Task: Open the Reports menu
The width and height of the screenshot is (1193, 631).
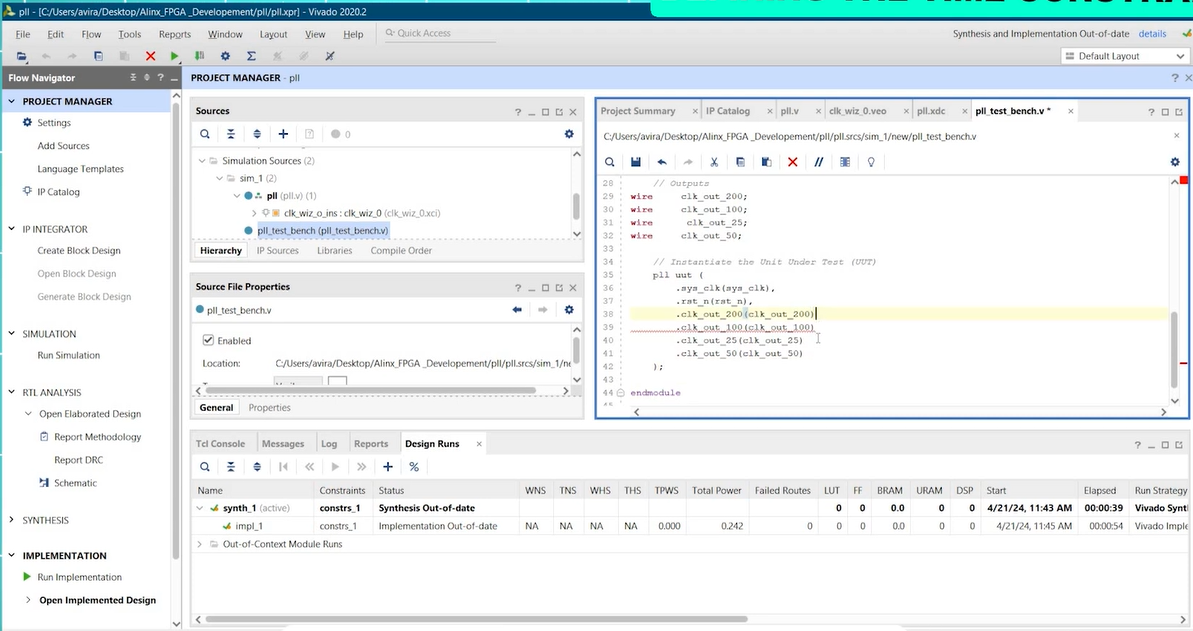Action: point(175,34)
